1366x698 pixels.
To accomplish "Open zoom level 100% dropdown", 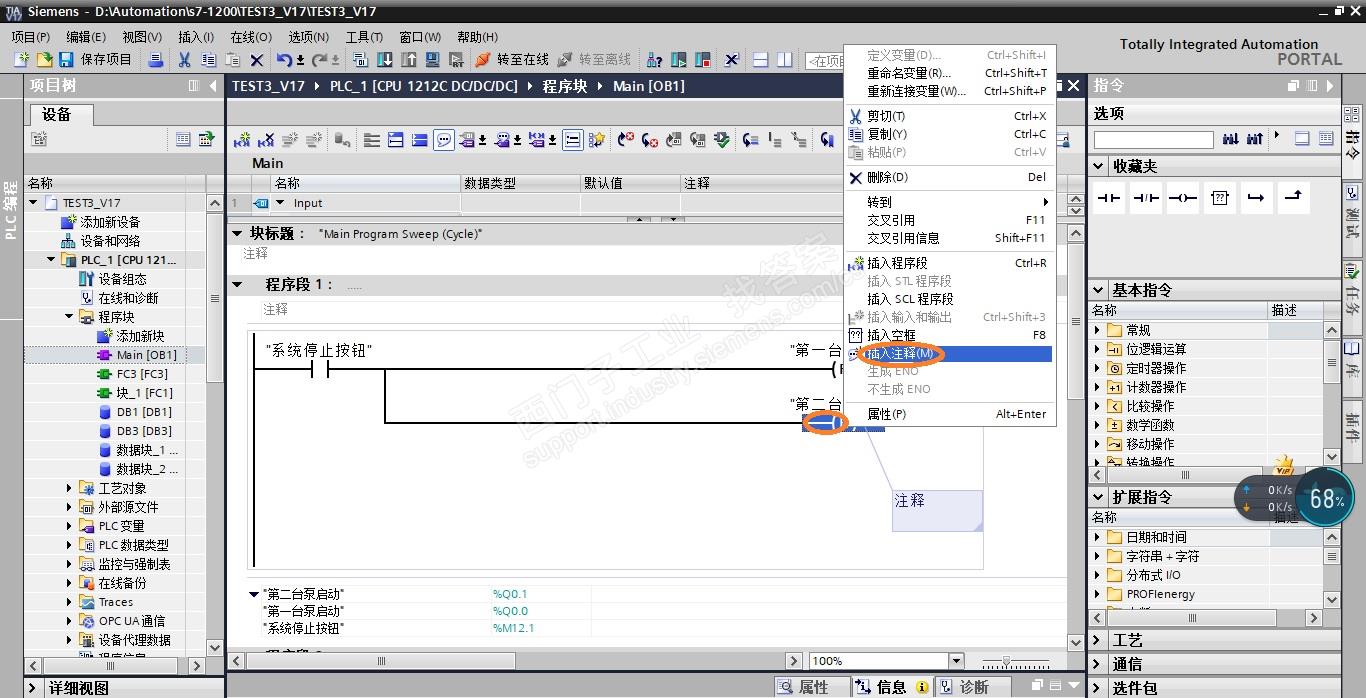I will (956, 661).
